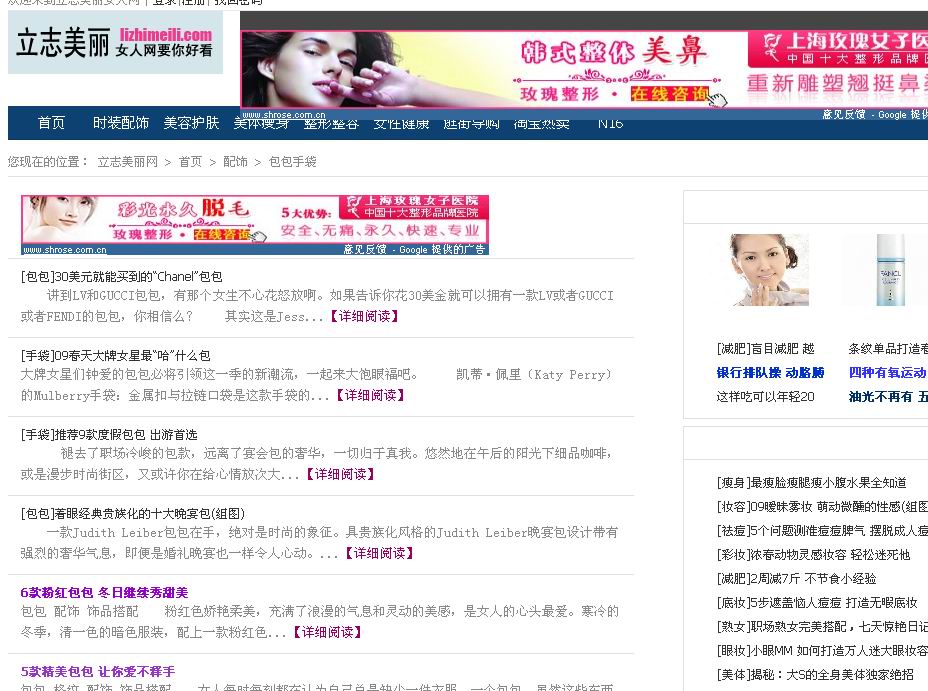This screenshot has width=928, height=691.
Task: Click the woman face thumbnail in the sidebar
Action: (x=769, y=270)
